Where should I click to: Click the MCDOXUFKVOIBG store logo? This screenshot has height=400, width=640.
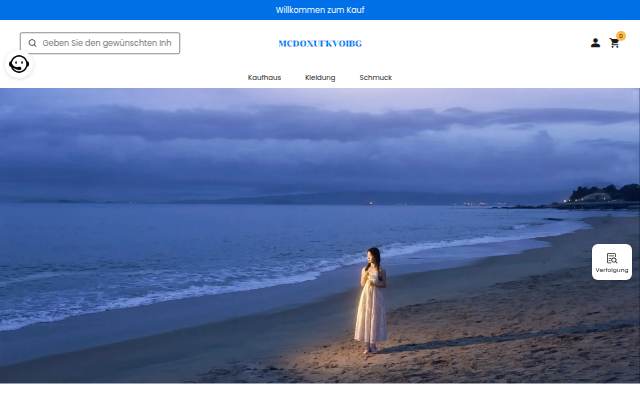pyautogui.click(x=320, y=44)
